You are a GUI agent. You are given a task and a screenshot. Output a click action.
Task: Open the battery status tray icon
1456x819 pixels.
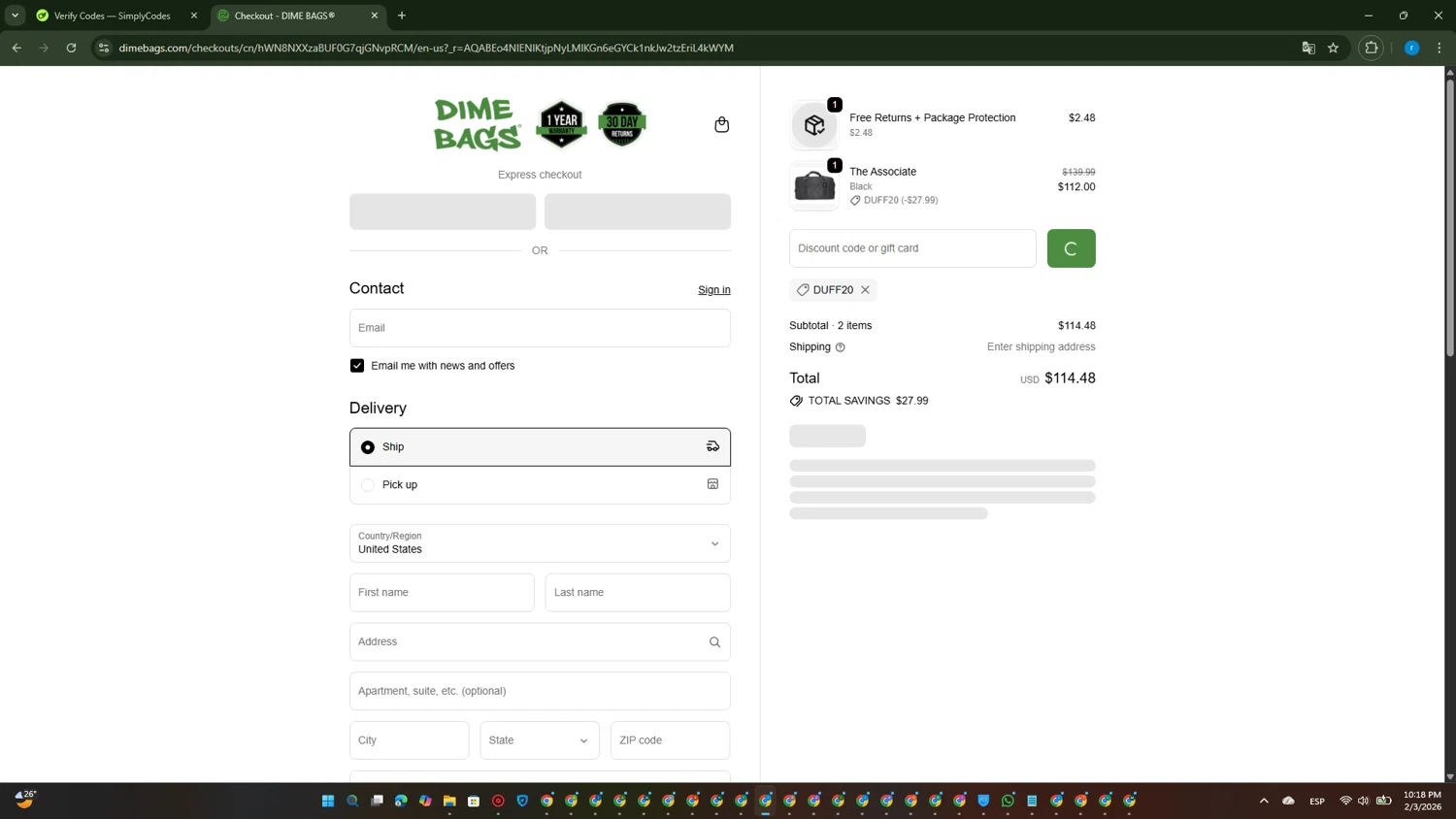[x=1384, y=801]
